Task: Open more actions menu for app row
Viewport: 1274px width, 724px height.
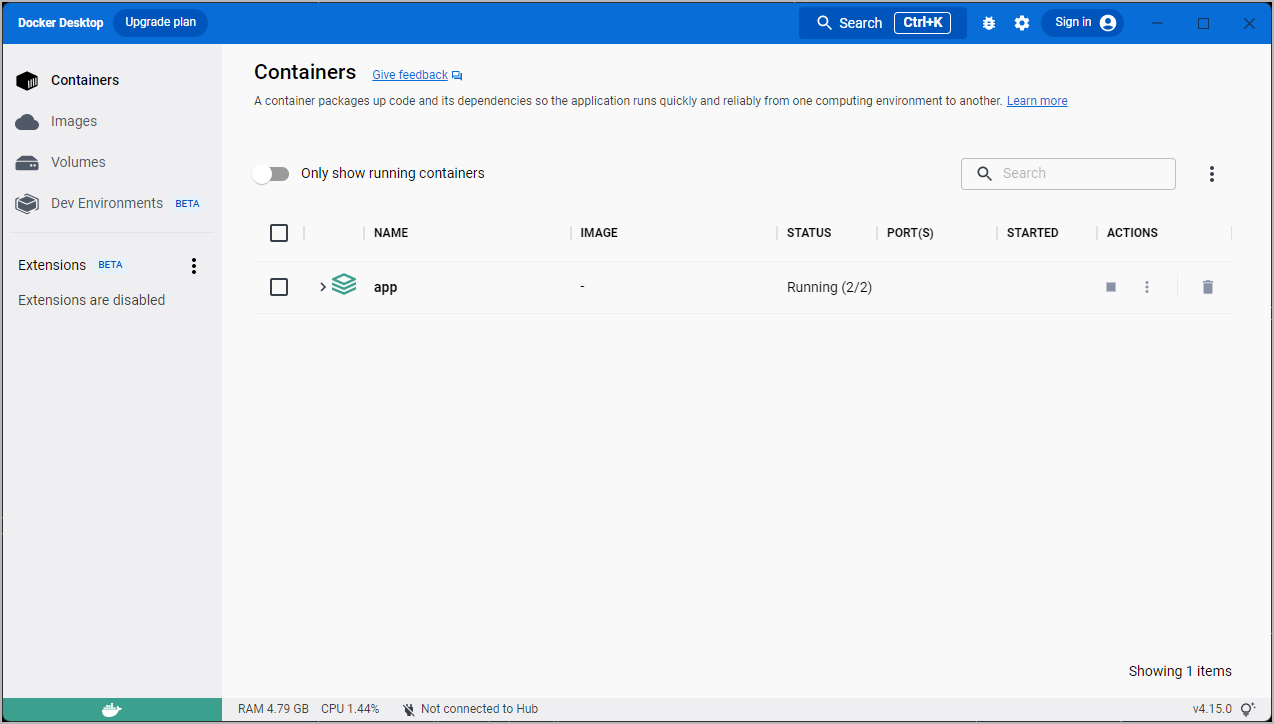Action: point(1147,287)
